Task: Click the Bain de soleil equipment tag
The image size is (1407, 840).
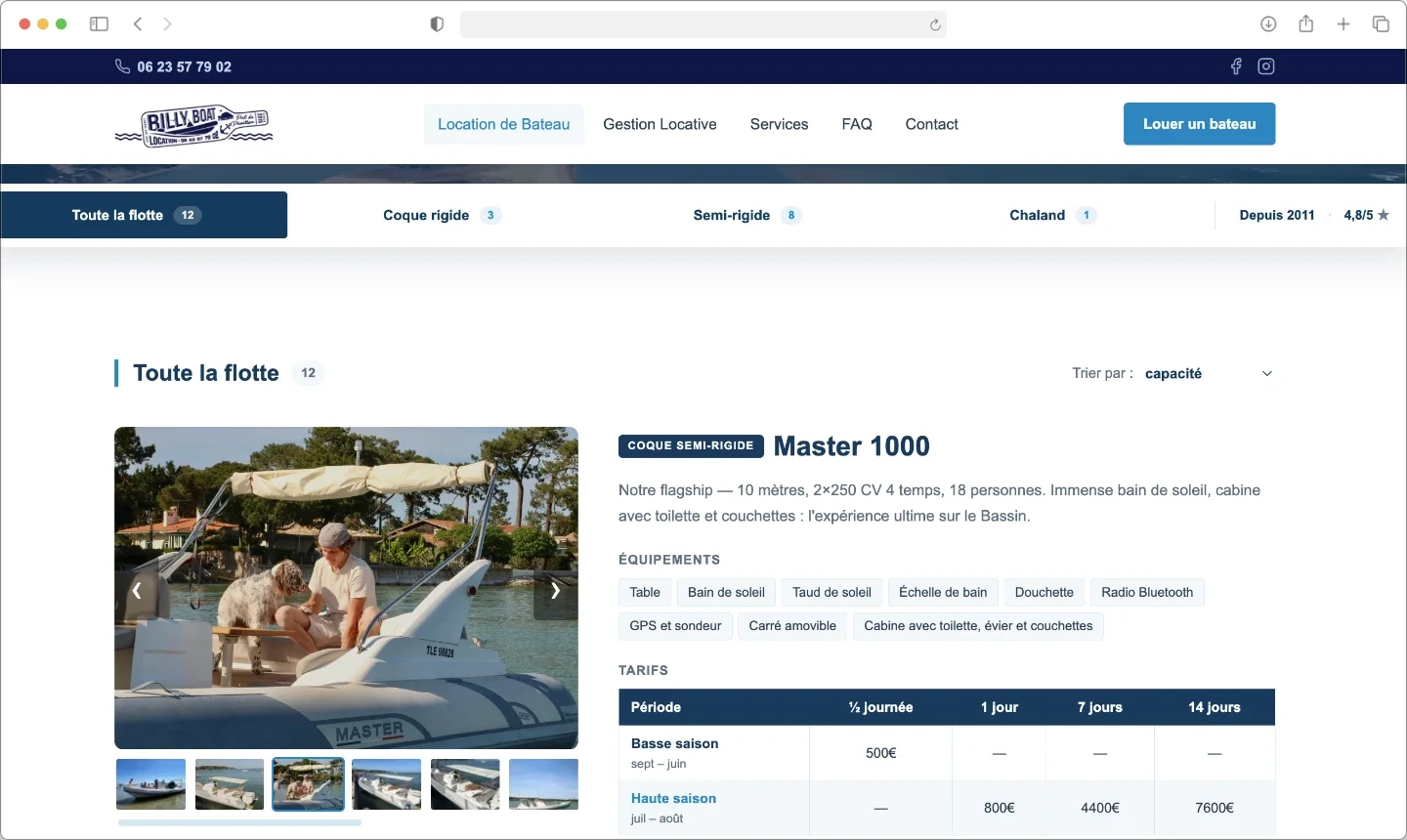Action: point(726,592)
